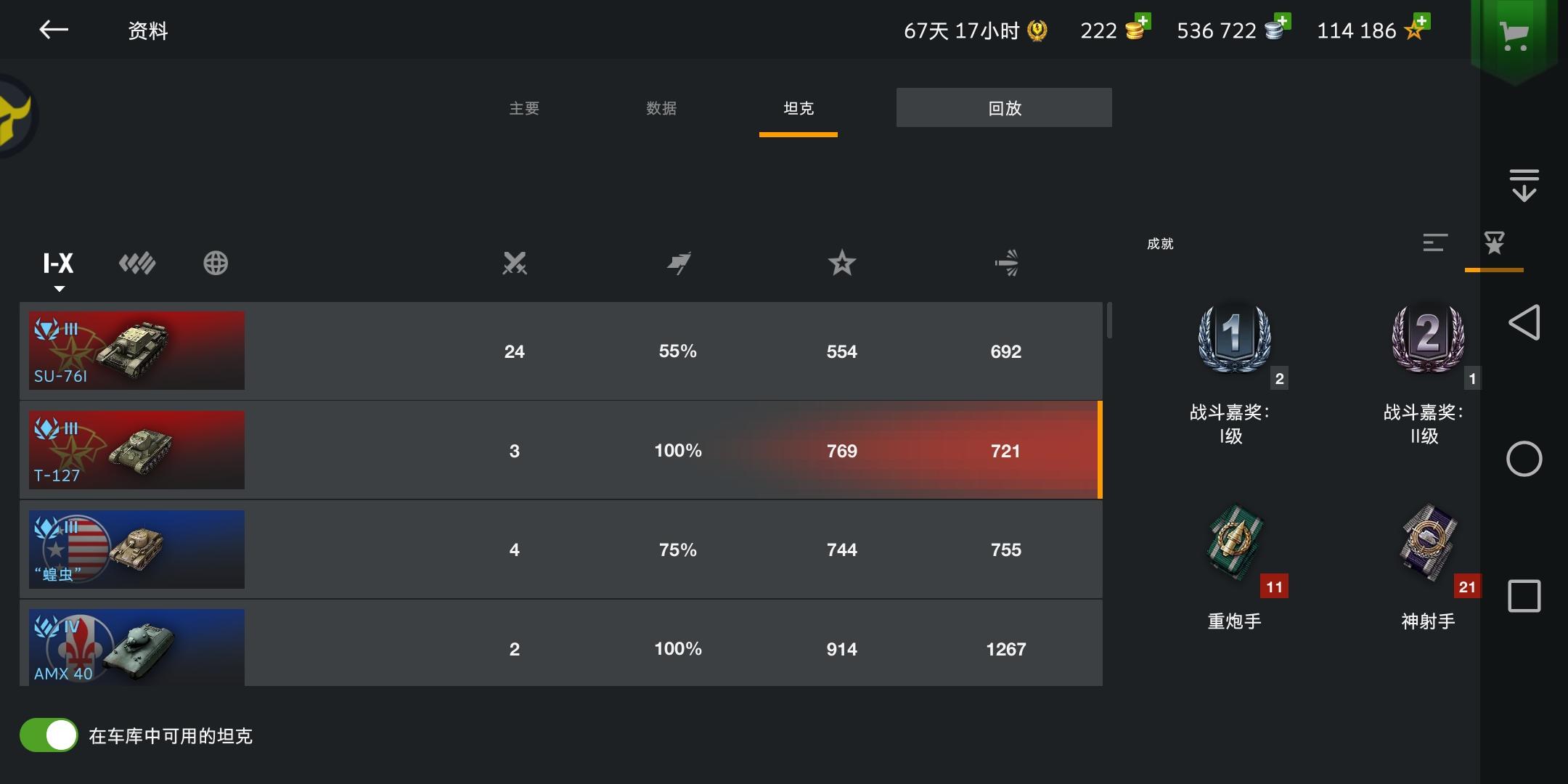Switch to the 主要 tab
Viewport: 1568px width, 784px height.
[524, 108]
